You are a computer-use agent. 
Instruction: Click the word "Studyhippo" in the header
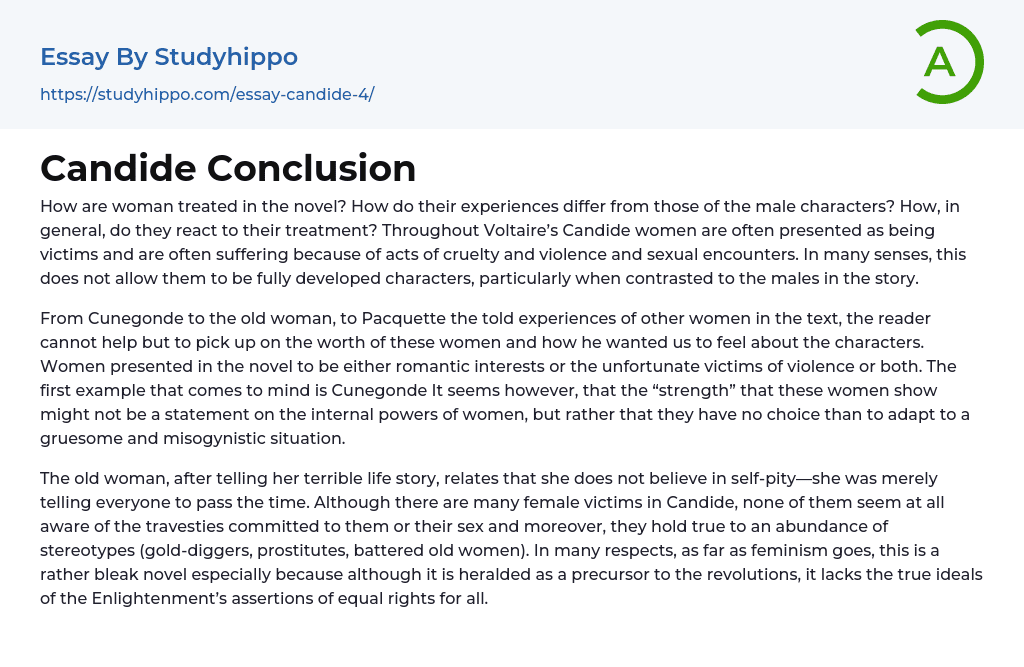click(226, 57)
